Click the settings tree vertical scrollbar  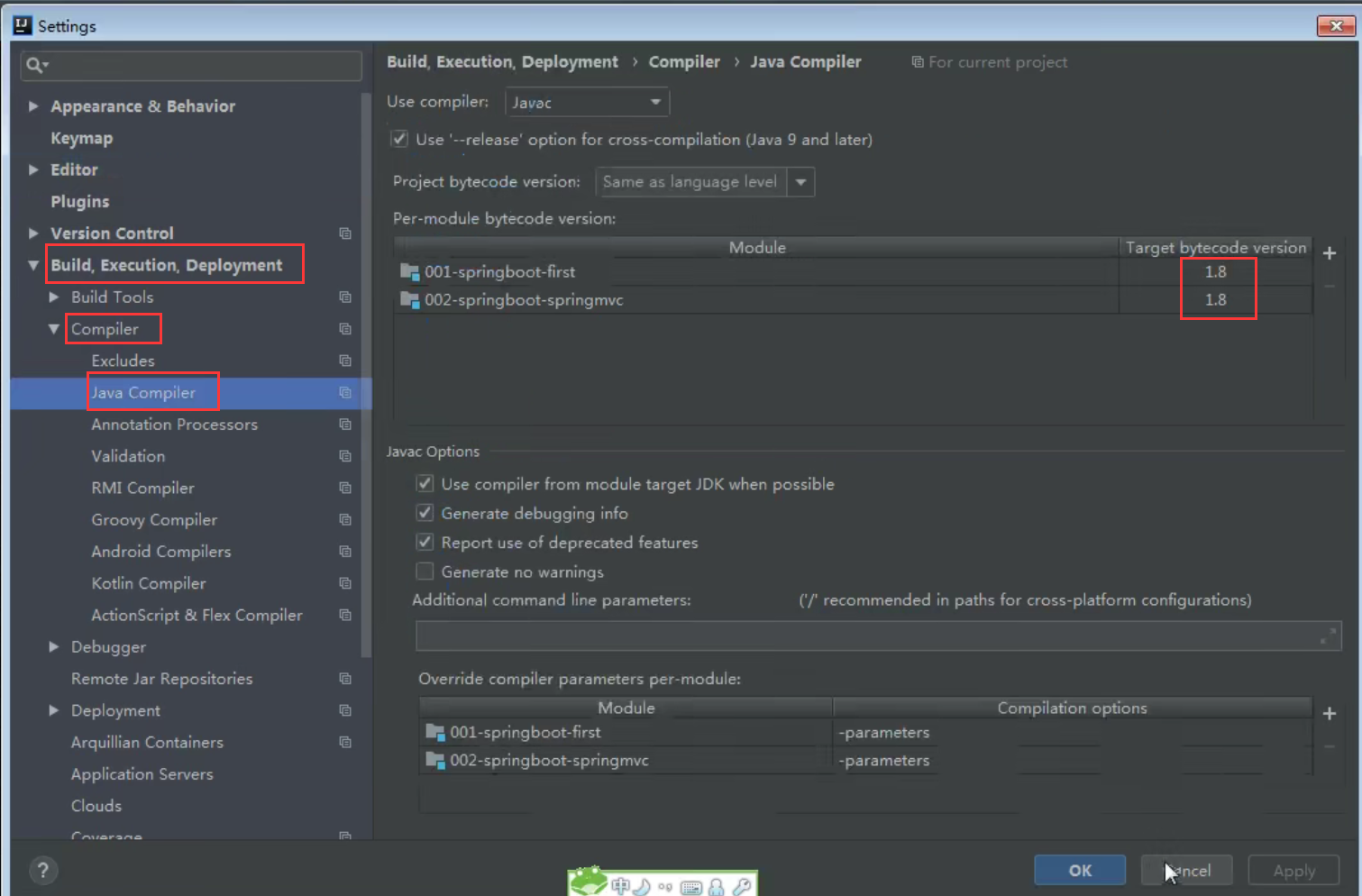(x=366, y=374)
